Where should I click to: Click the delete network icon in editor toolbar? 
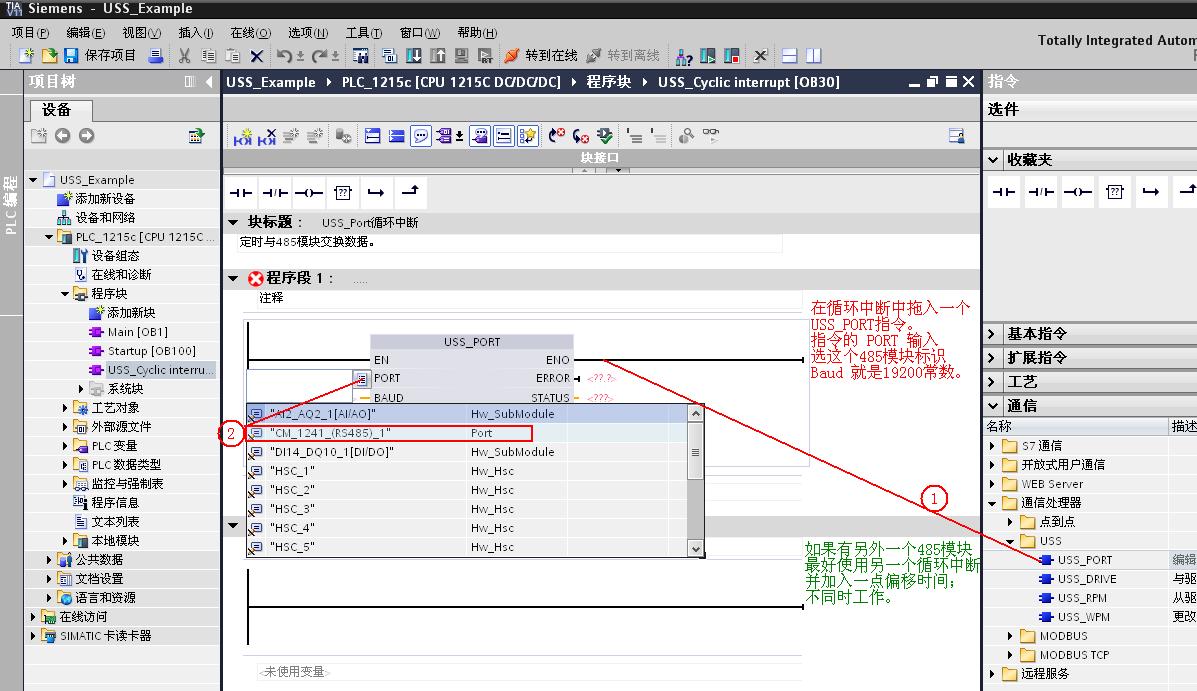coord(266,136)
